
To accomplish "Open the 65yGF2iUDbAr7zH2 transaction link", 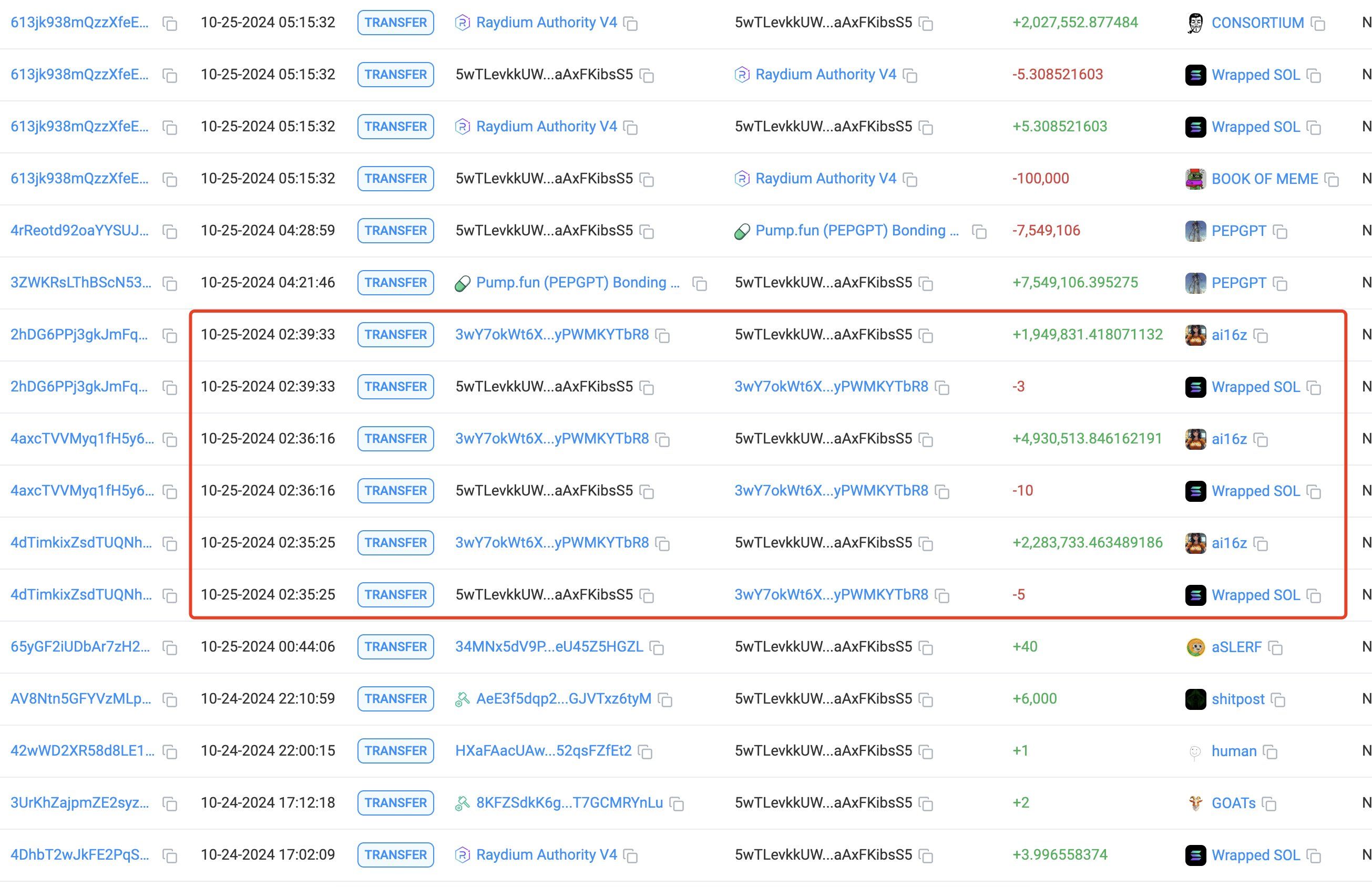I will [x=80, y=647].
